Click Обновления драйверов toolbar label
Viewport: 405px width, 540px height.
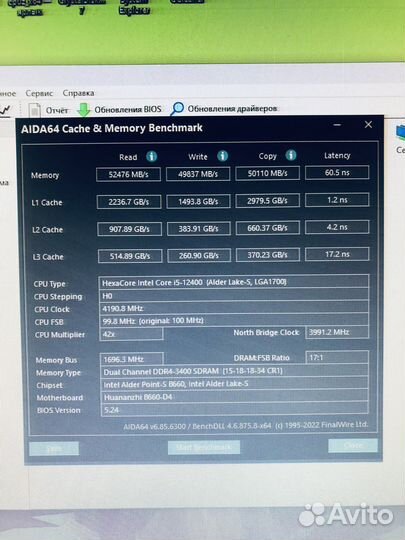(232, 108)
